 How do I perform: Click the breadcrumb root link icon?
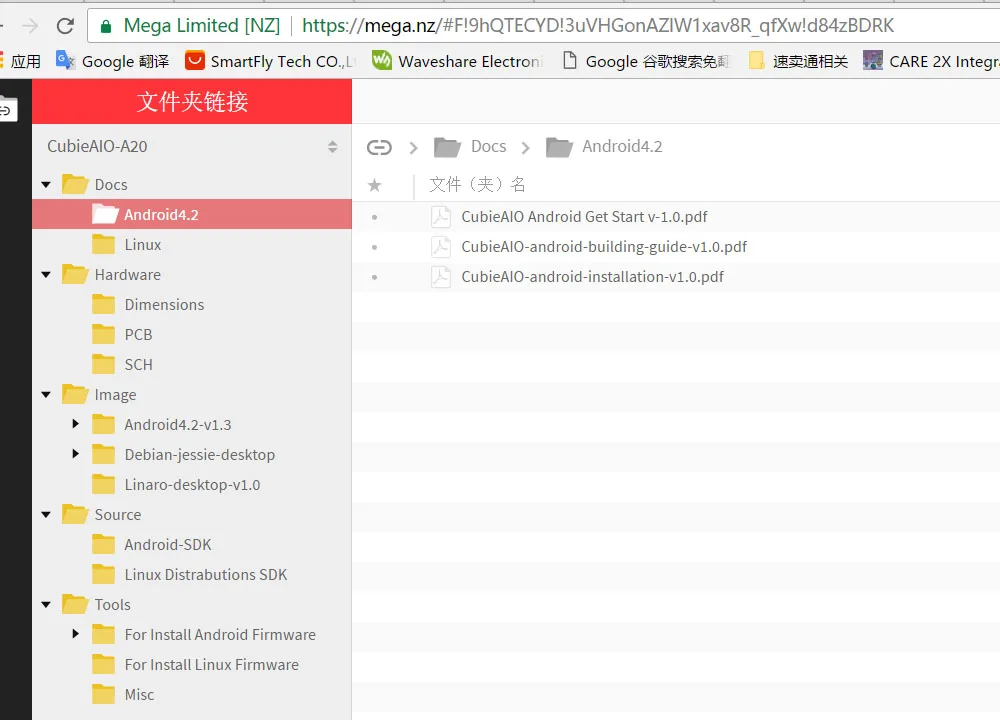click(379, 147)
